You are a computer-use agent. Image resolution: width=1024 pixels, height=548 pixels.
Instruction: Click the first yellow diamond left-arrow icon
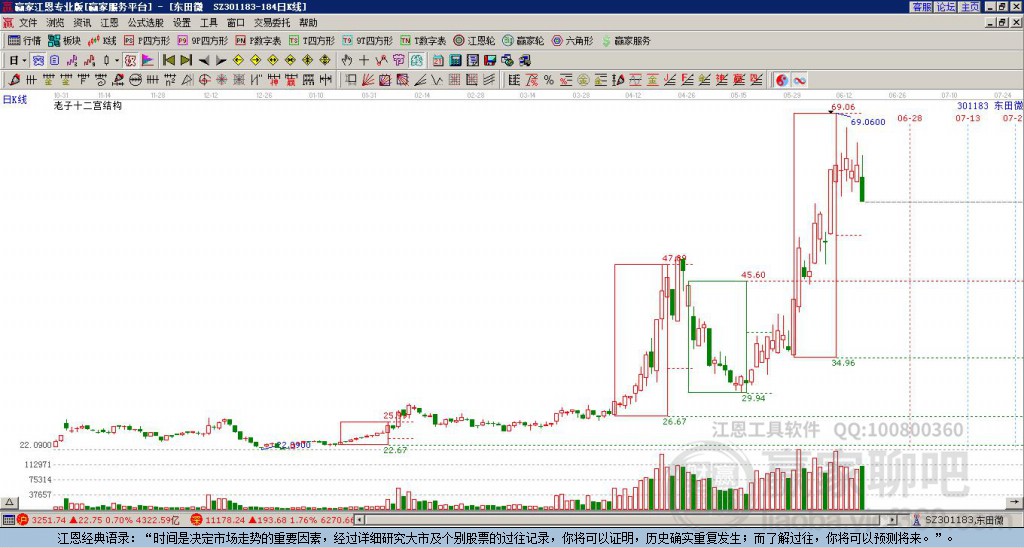238,61
